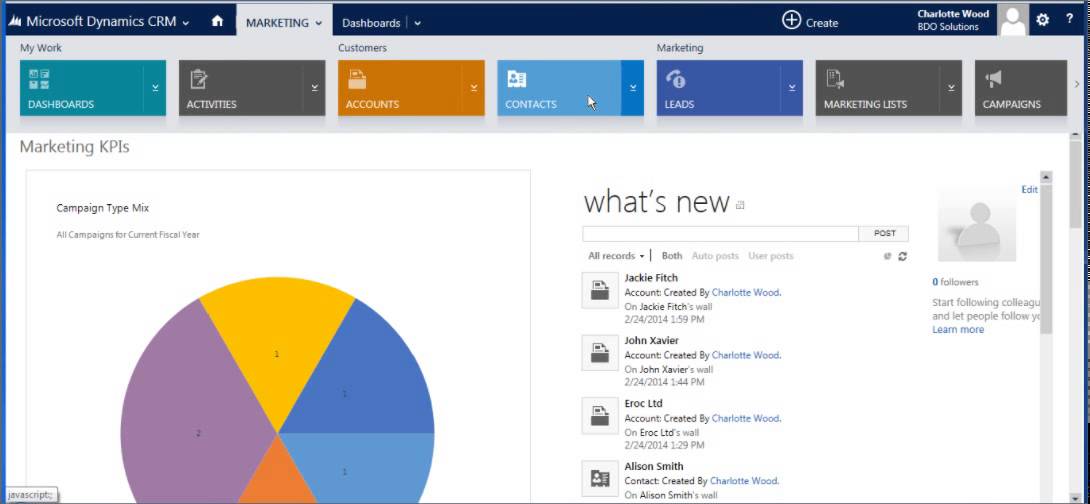
Task: Expand the MARKETING area dropdown
Action: pos(319,23)
